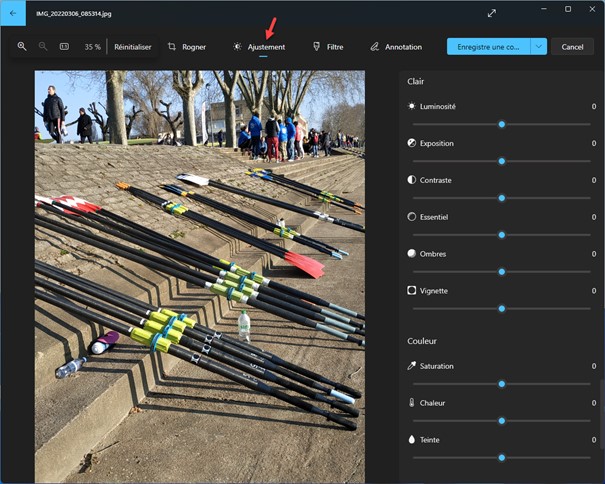This screenshot has height=484, width=605.
Task: Click the Saturation eyedropper icon
Action: click(x=412, y=366)
